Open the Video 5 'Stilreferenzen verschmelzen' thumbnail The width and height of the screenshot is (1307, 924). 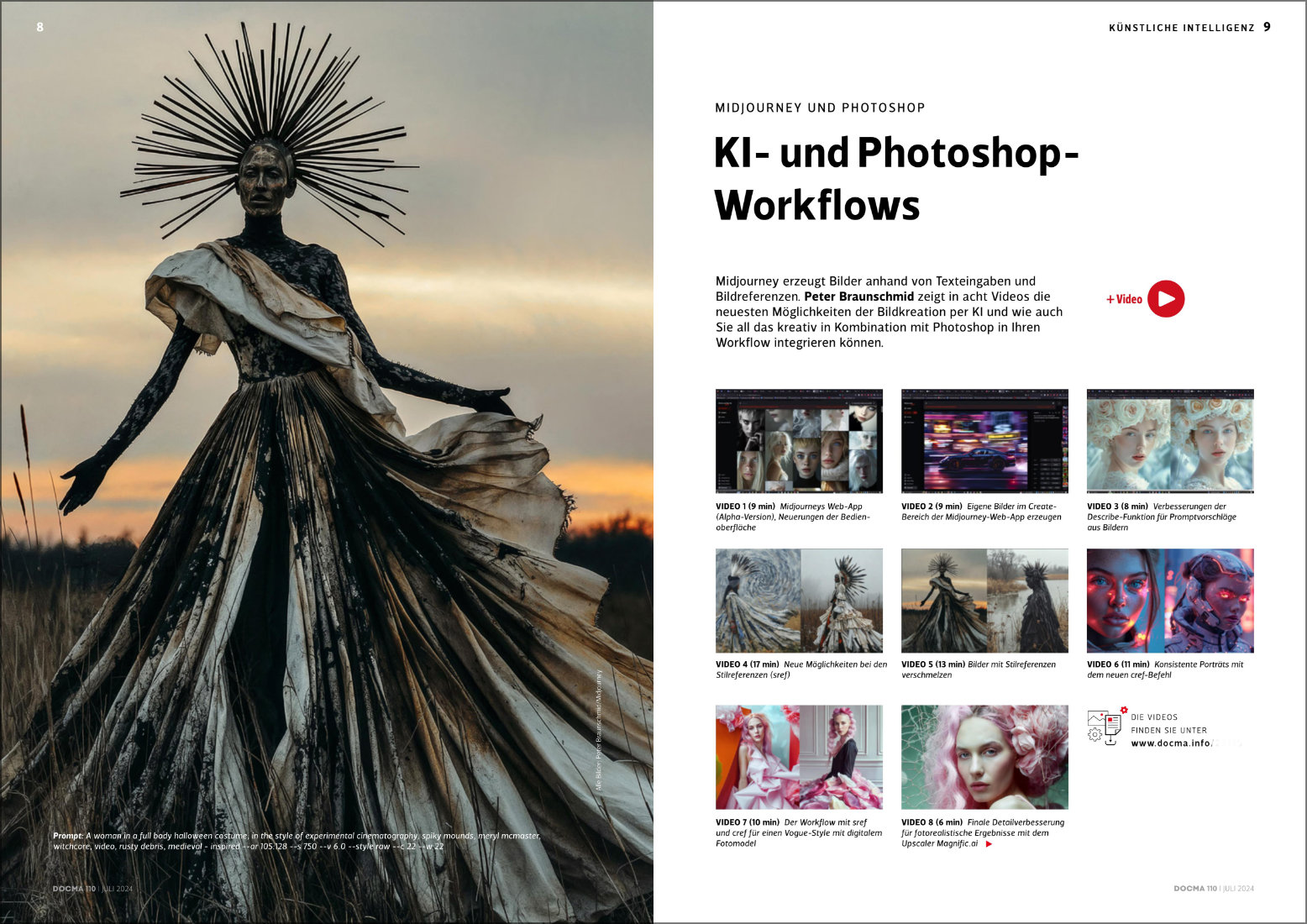(x=984, y=601)
